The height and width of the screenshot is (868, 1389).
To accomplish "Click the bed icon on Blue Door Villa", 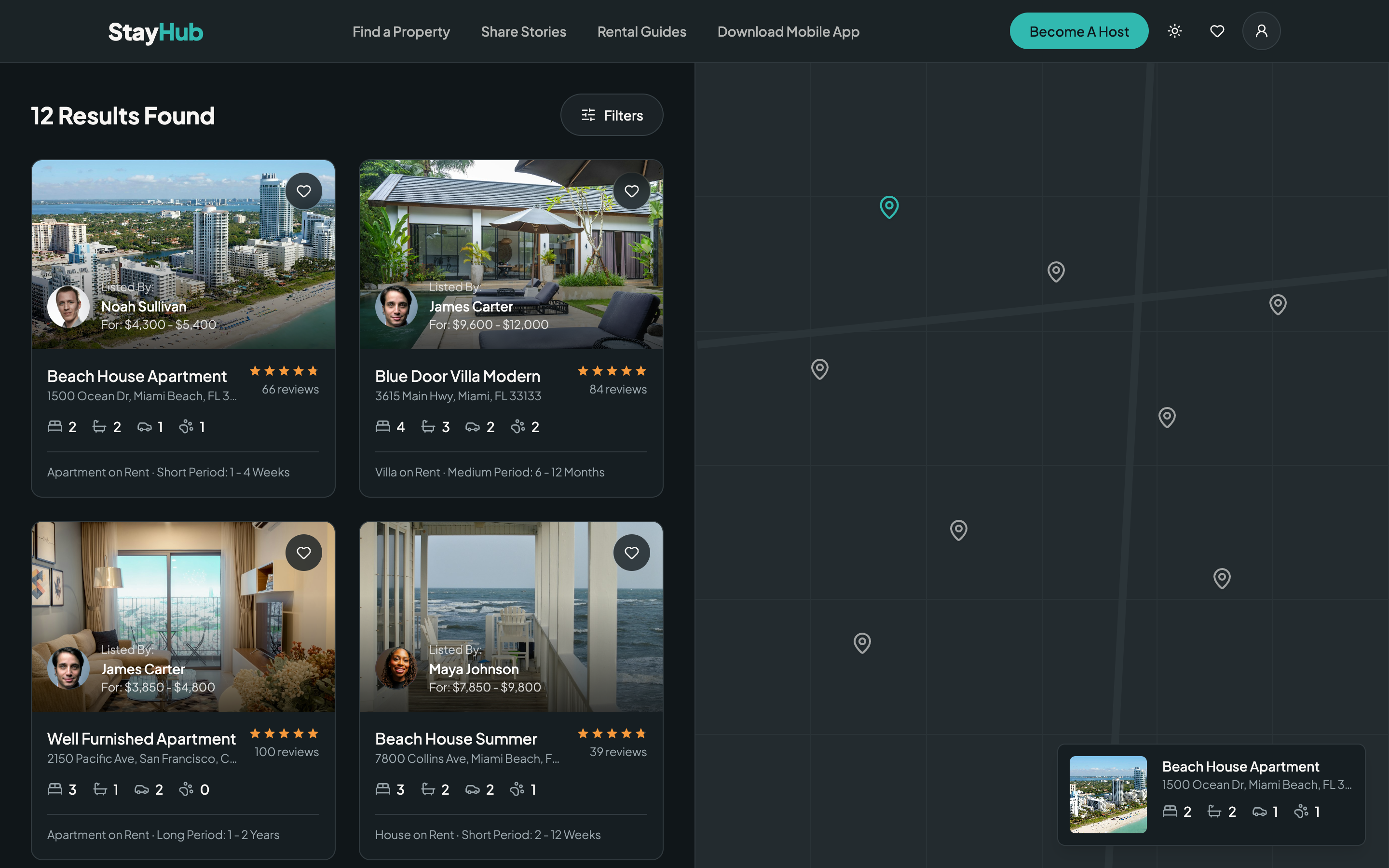I will click(383, 426).
